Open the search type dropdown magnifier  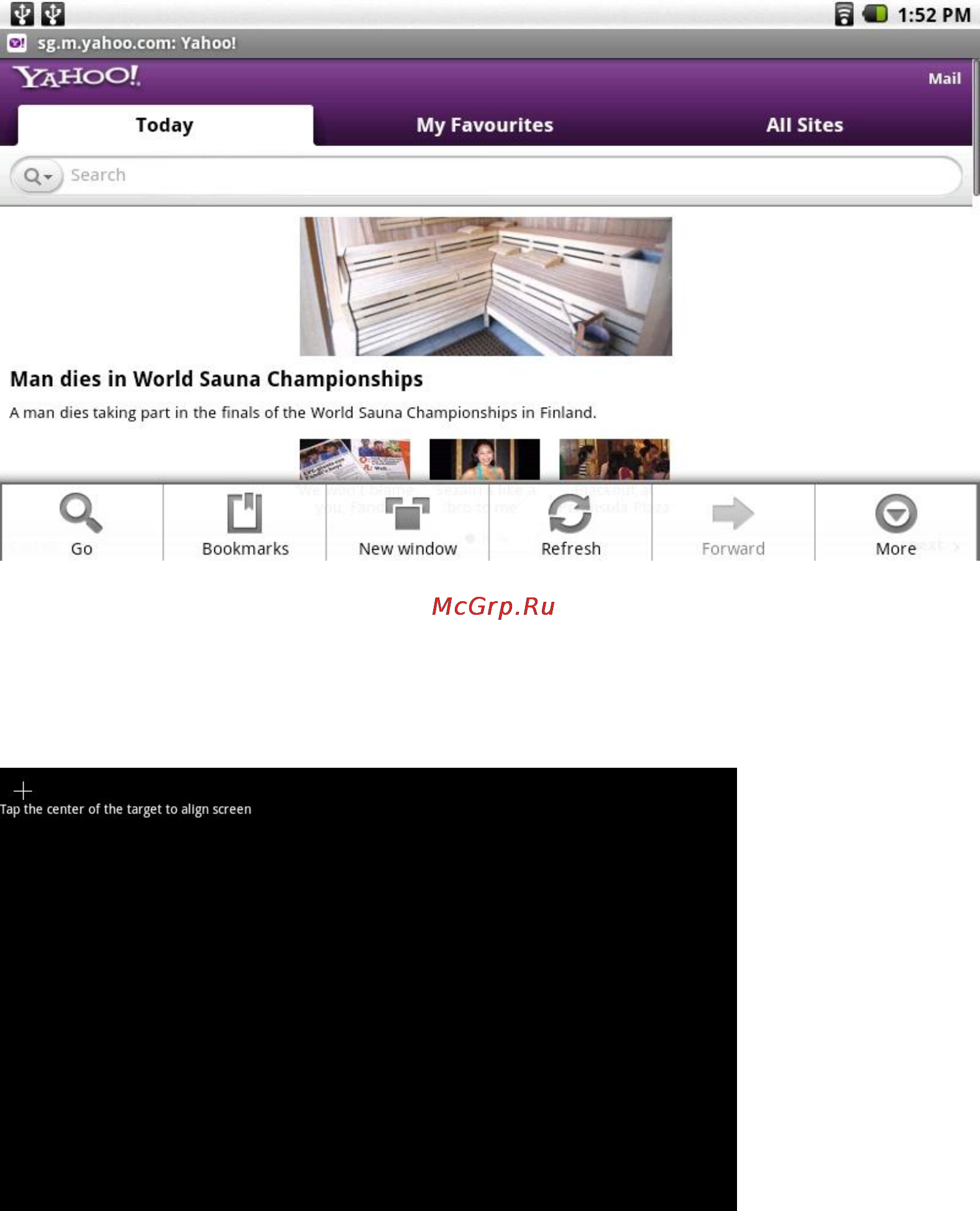coord(37,176)
